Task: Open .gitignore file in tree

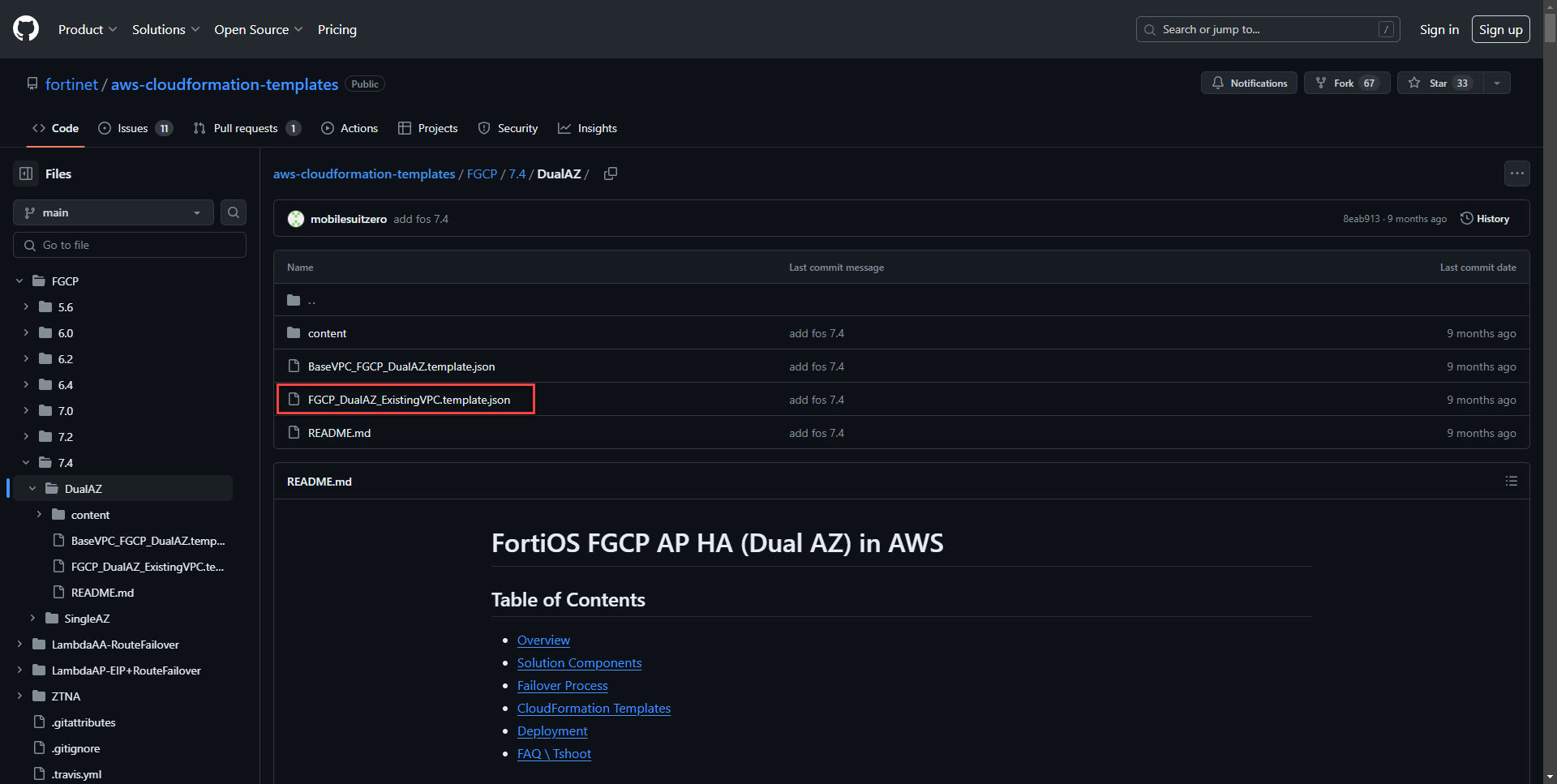Action: [x=75, y=748]
